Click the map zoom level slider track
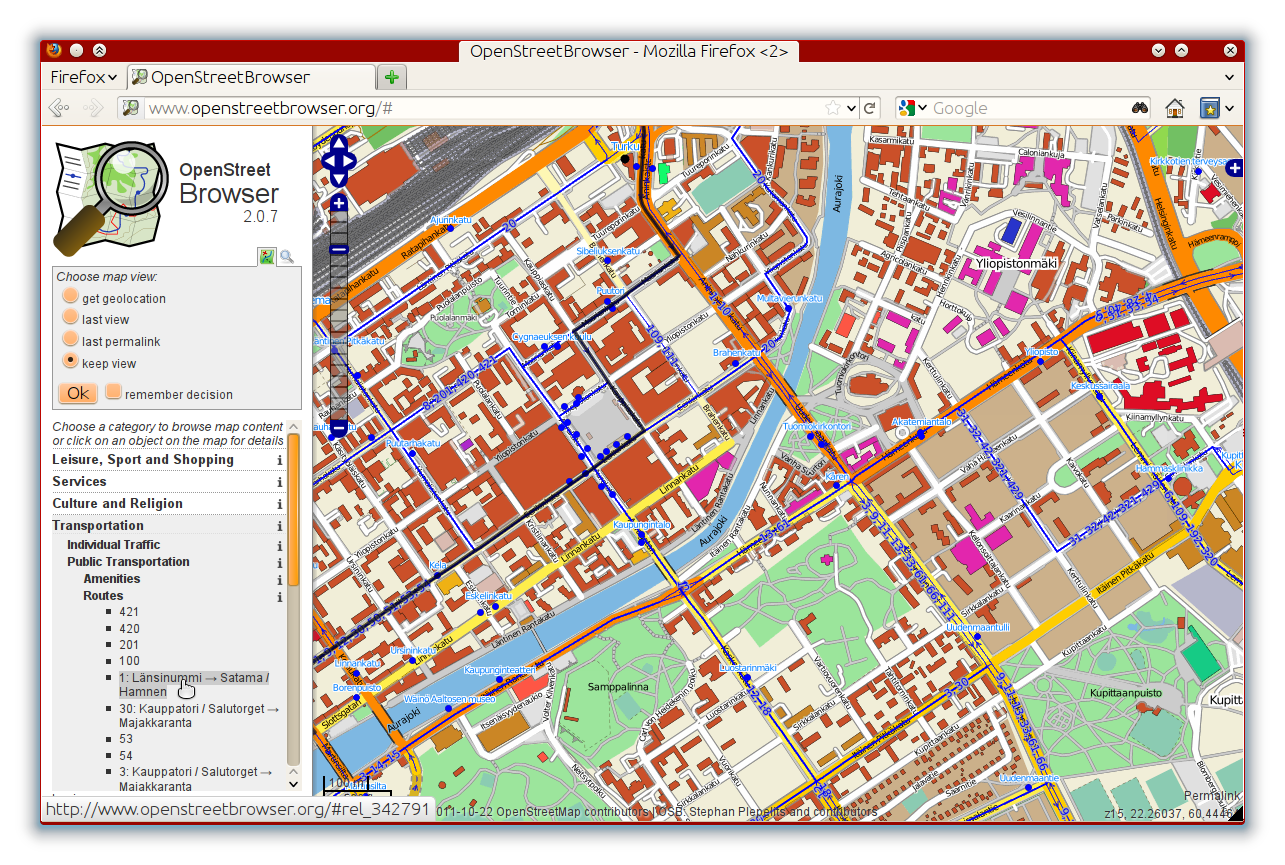 point(339,316)
